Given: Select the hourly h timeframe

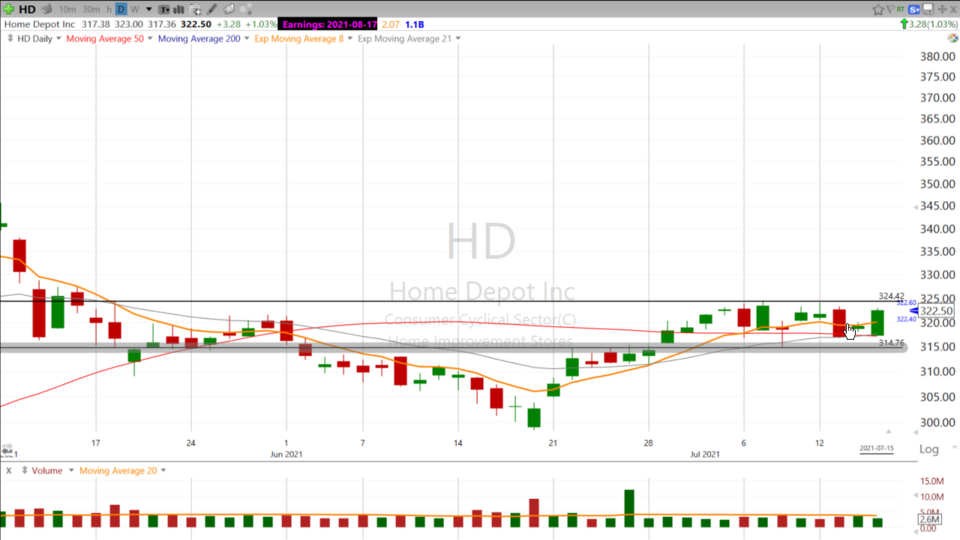Looking at the screenshot, I should [109, 9].
